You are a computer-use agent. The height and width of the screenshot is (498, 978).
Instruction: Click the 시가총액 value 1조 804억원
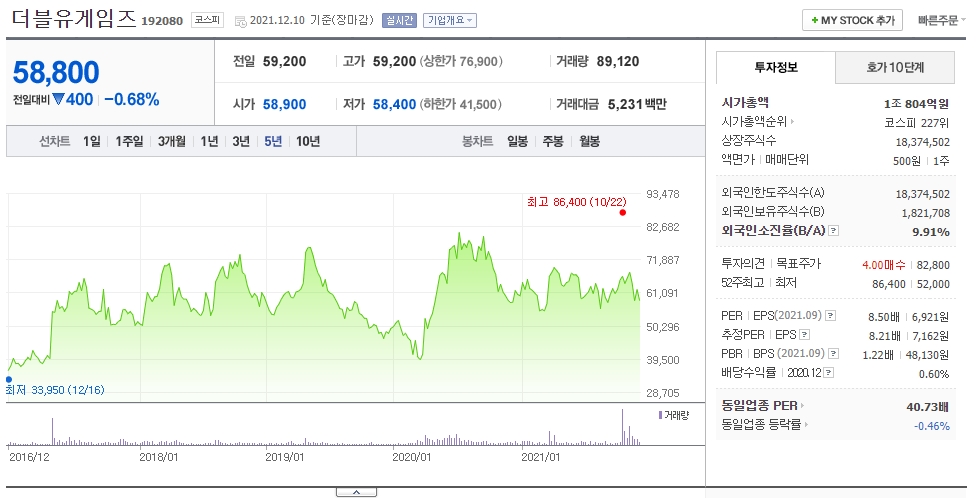[916, 104]
